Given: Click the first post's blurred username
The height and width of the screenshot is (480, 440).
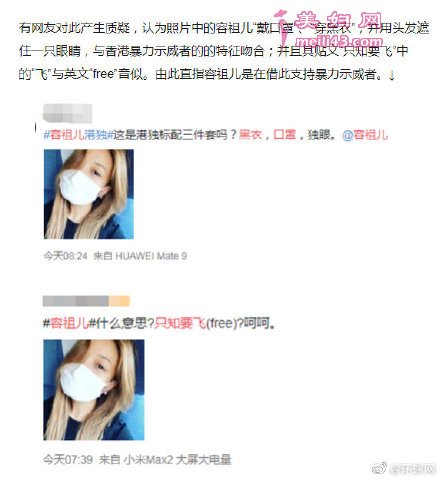Looking at the screenshot, I should (68, 113).
